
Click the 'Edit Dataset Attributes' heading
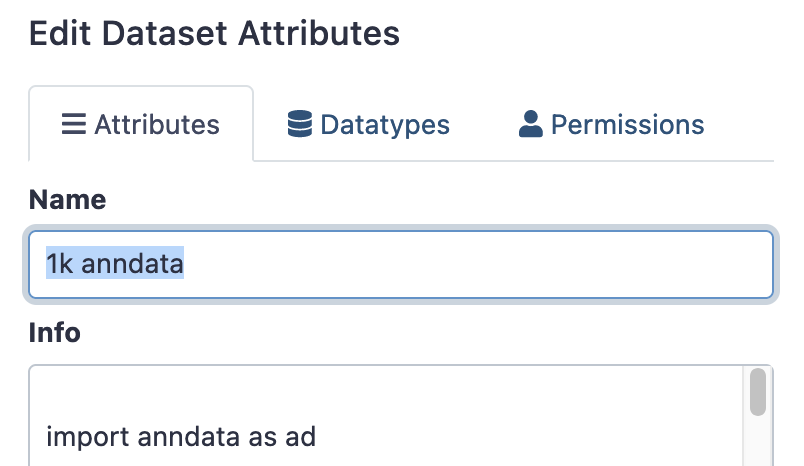pyautogui.click(x=214, y=33)
